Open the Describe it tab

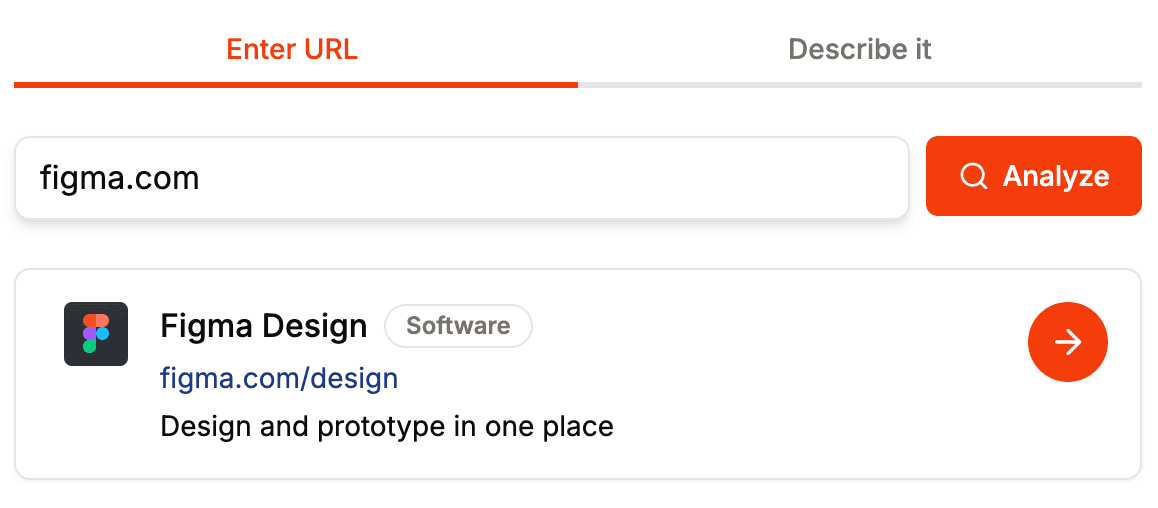[x=859, y=49]
